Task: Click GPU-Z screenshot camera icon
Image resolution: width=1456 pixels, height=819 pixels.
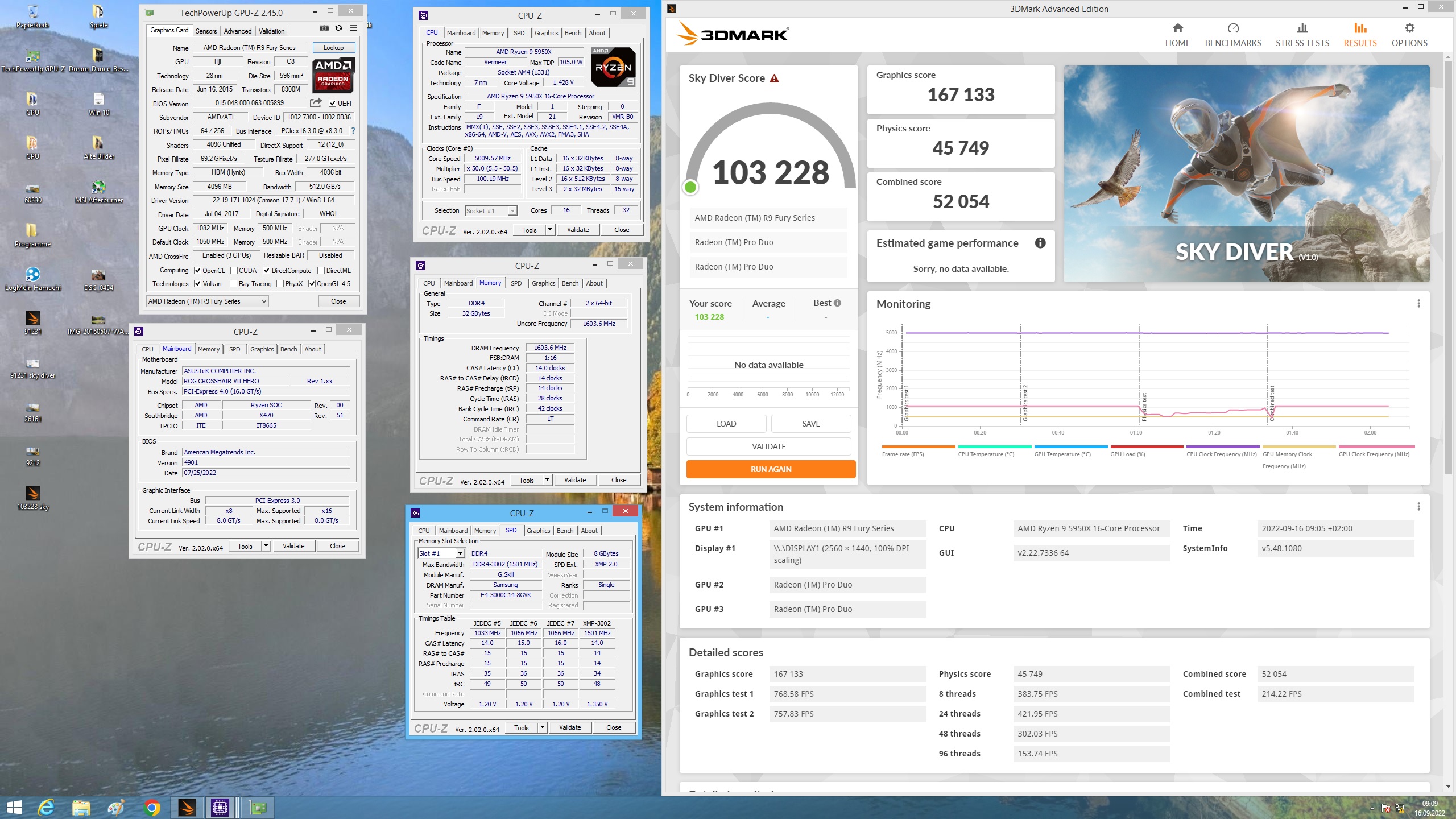Action: 324,28
